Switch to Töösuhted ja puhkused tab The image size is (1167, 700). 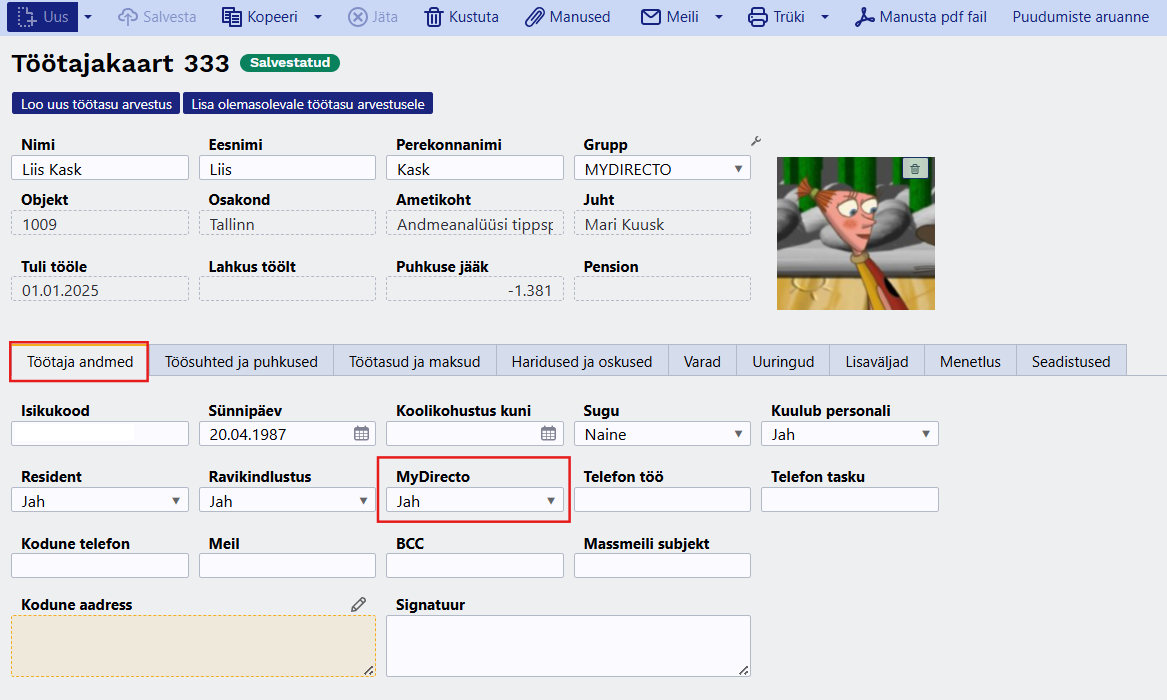point(241,362)
